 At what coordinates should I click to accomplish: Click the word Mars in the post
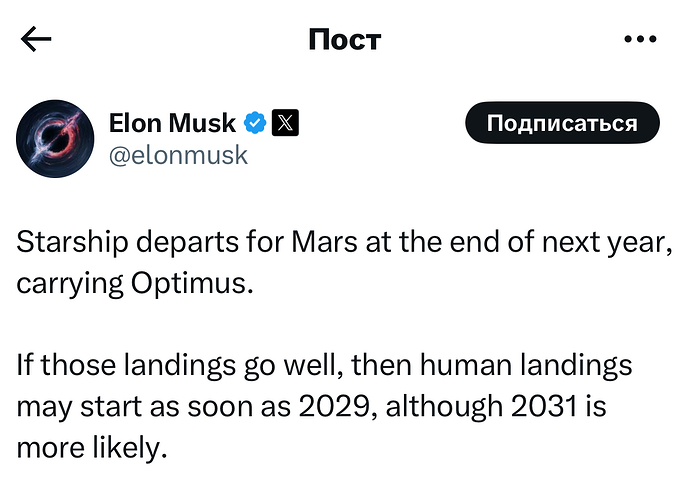point(325,242)
